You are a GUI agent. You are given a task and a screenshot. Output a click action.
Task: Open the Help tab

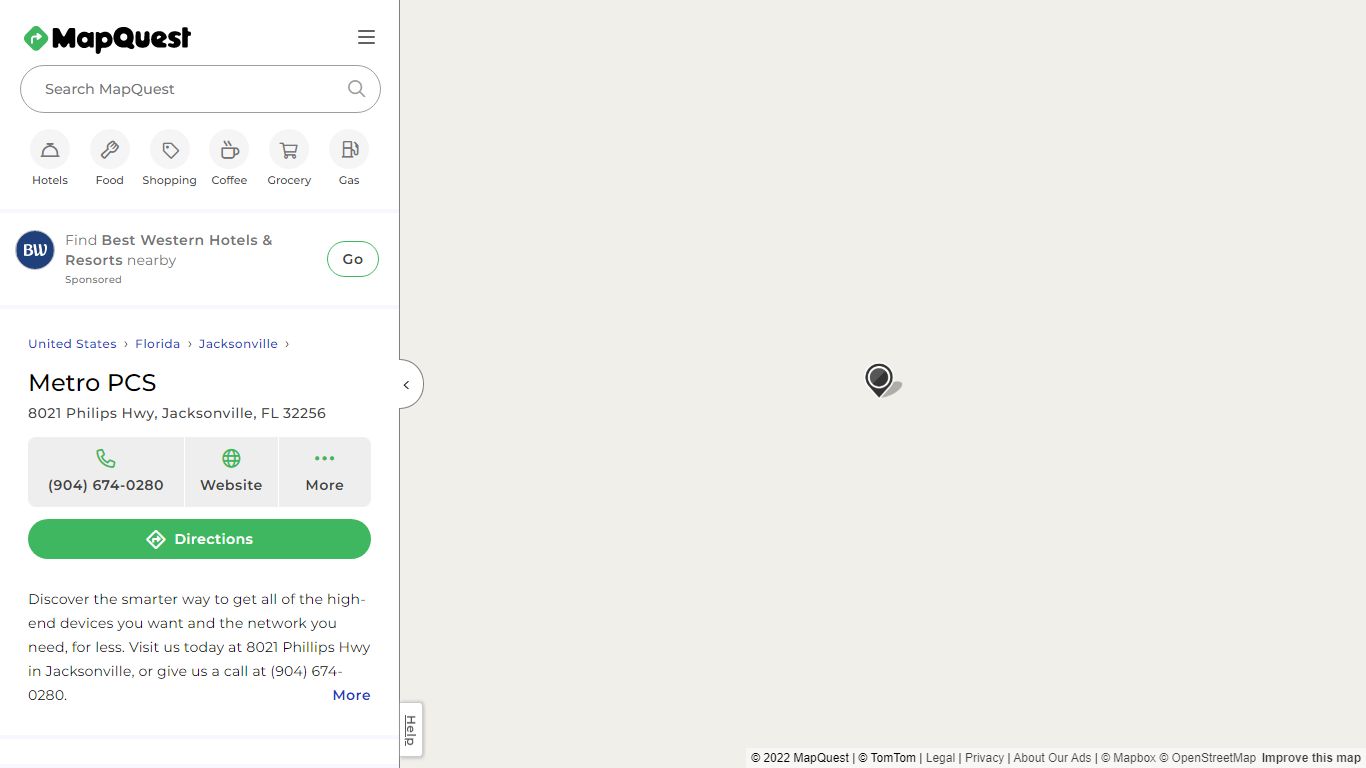[410, 730]
